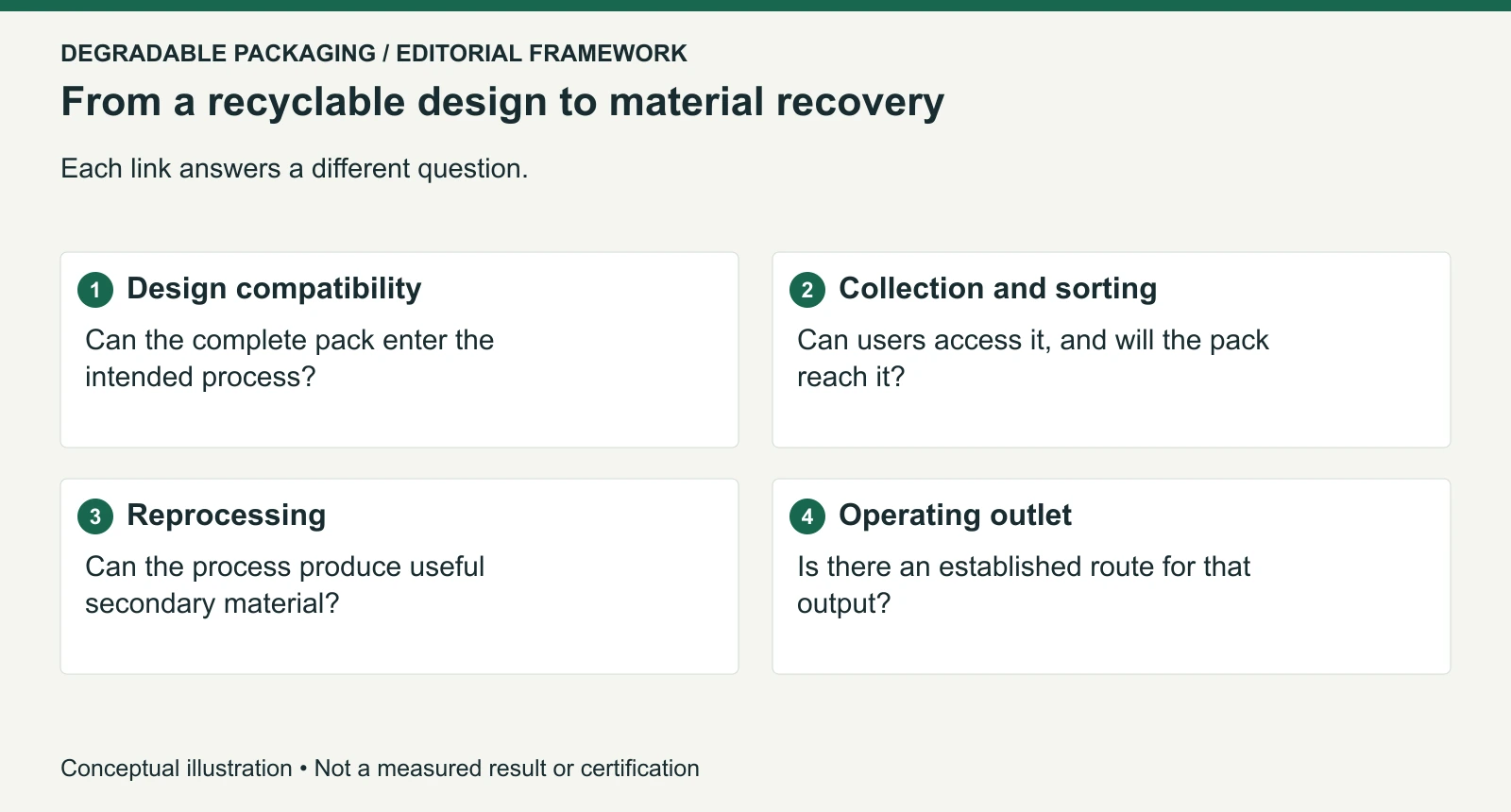Screen dimensions: 1511x812
Task: Click the number 3 badge beside Reprocessing
Action: (x=95, y=516)
